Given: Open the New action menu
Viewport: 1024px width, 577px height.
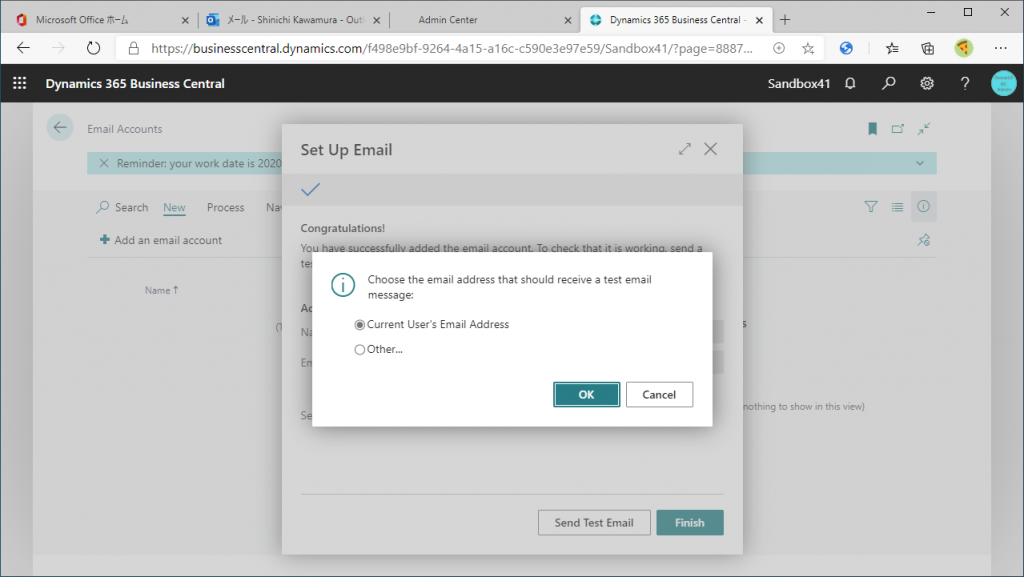Looking at the screenshot, I should [x=174, y=207].
